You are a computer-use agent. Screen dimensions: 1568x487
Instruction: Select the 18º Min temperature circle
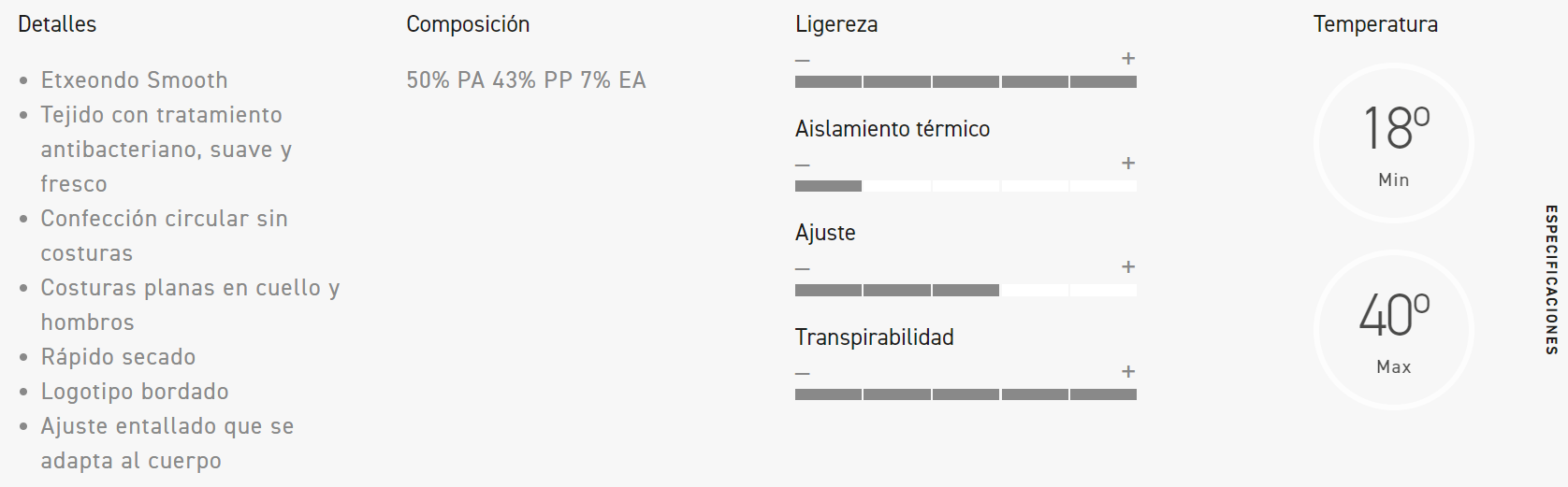pos(1393,143)
